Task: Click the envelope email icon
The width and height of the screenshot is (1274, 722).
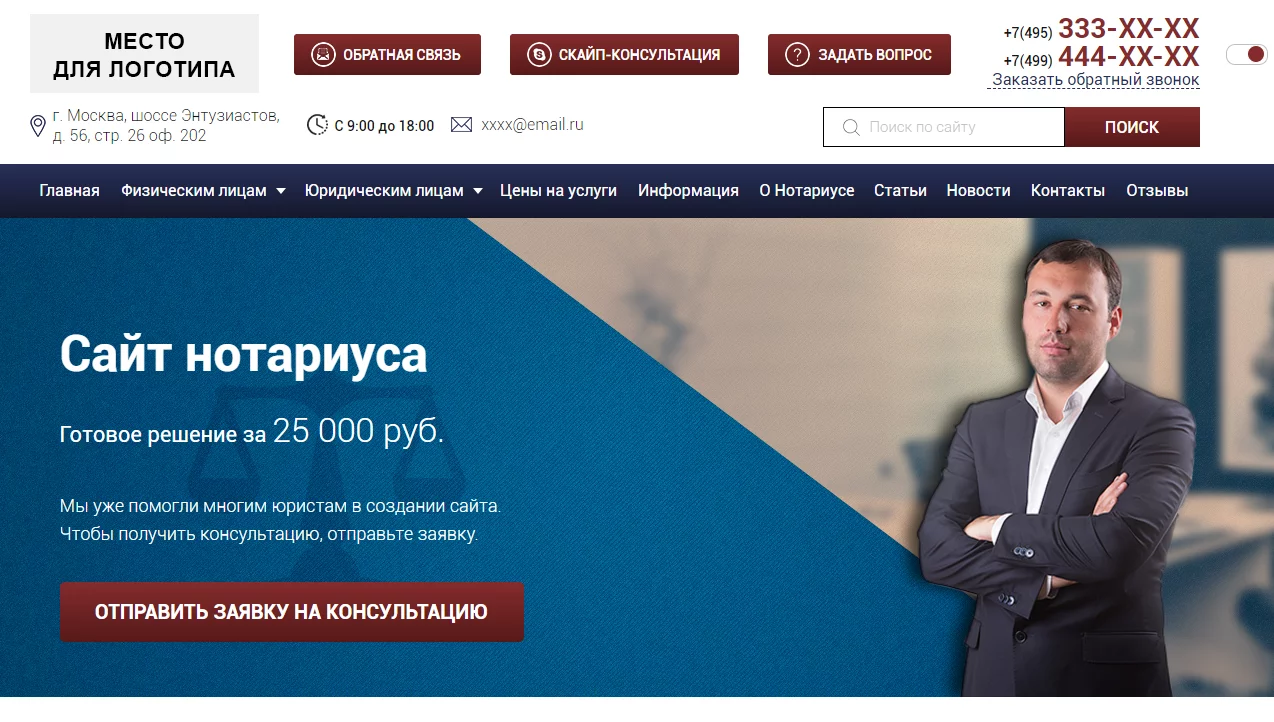Action: point(461,125)
